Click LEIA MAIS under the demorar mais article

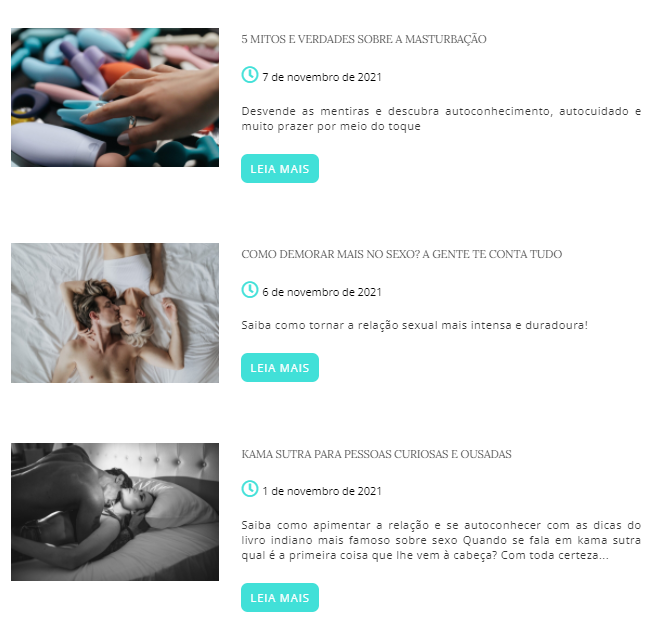pyautogui.click(x=280, y=368)
